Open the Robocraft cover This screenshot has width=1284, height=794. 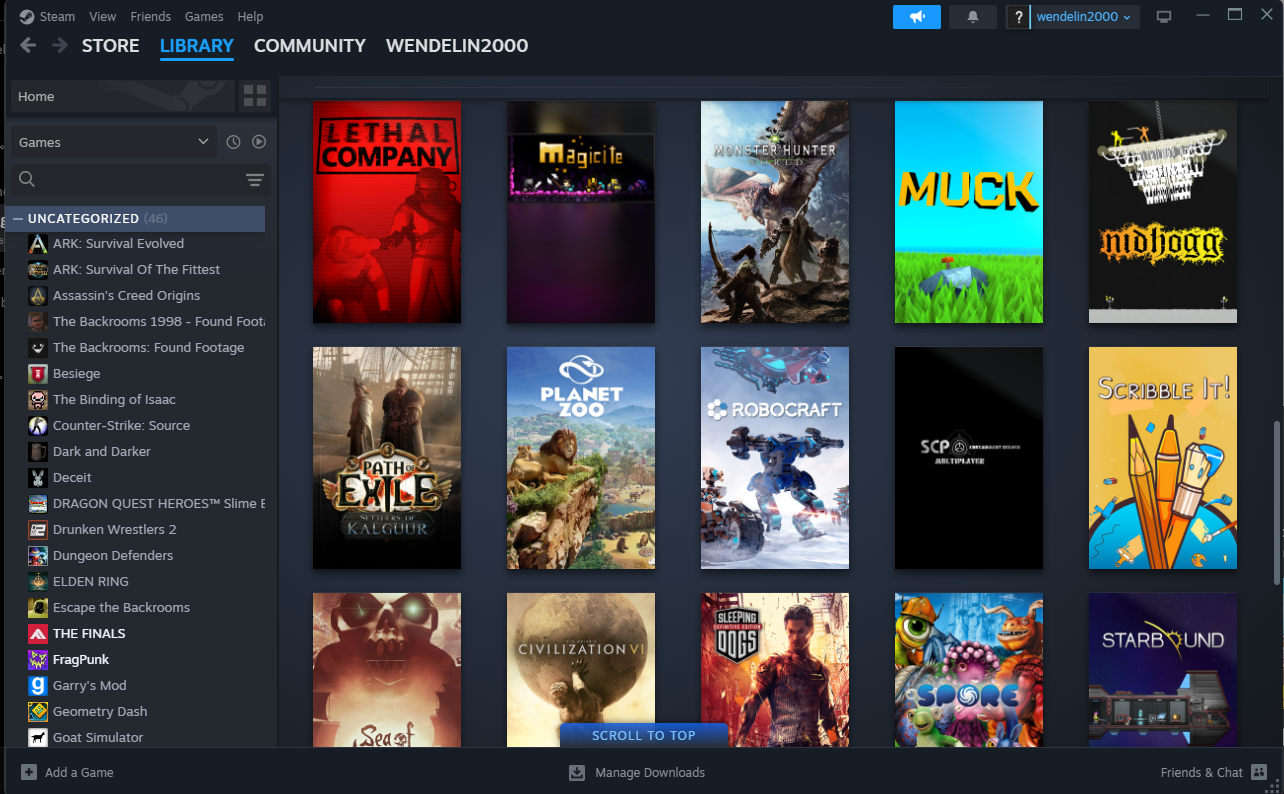coord(775,458)
